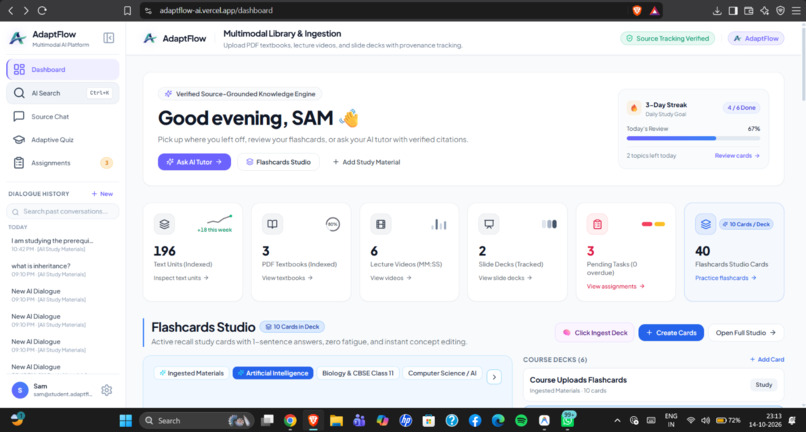Click the Create Cards button
The height and width of the screenshot is (432, 806).
pyautogui.click(x=671, y=333)
